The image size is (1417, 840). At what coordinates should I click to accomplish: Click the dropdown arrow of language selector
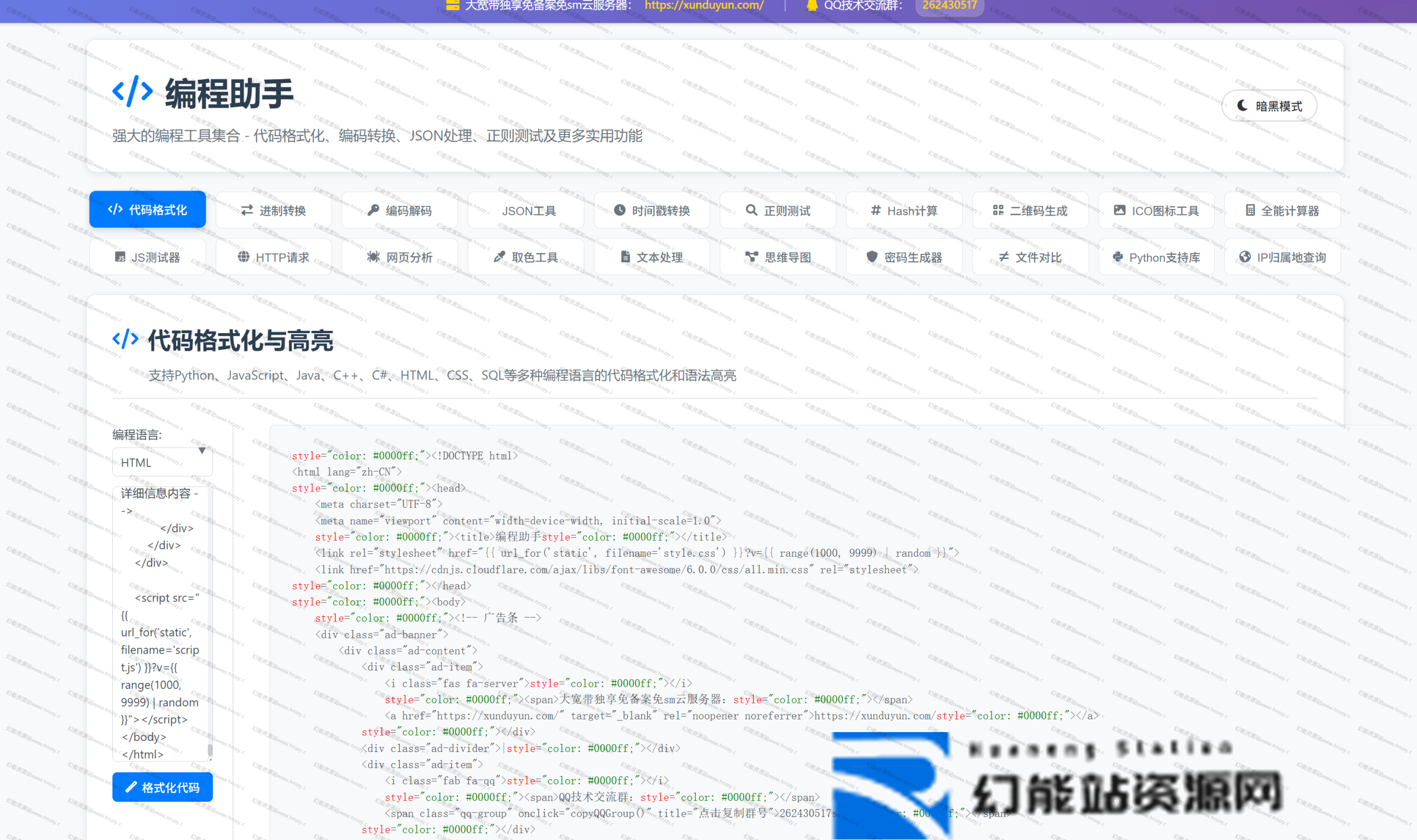(202, 451)
